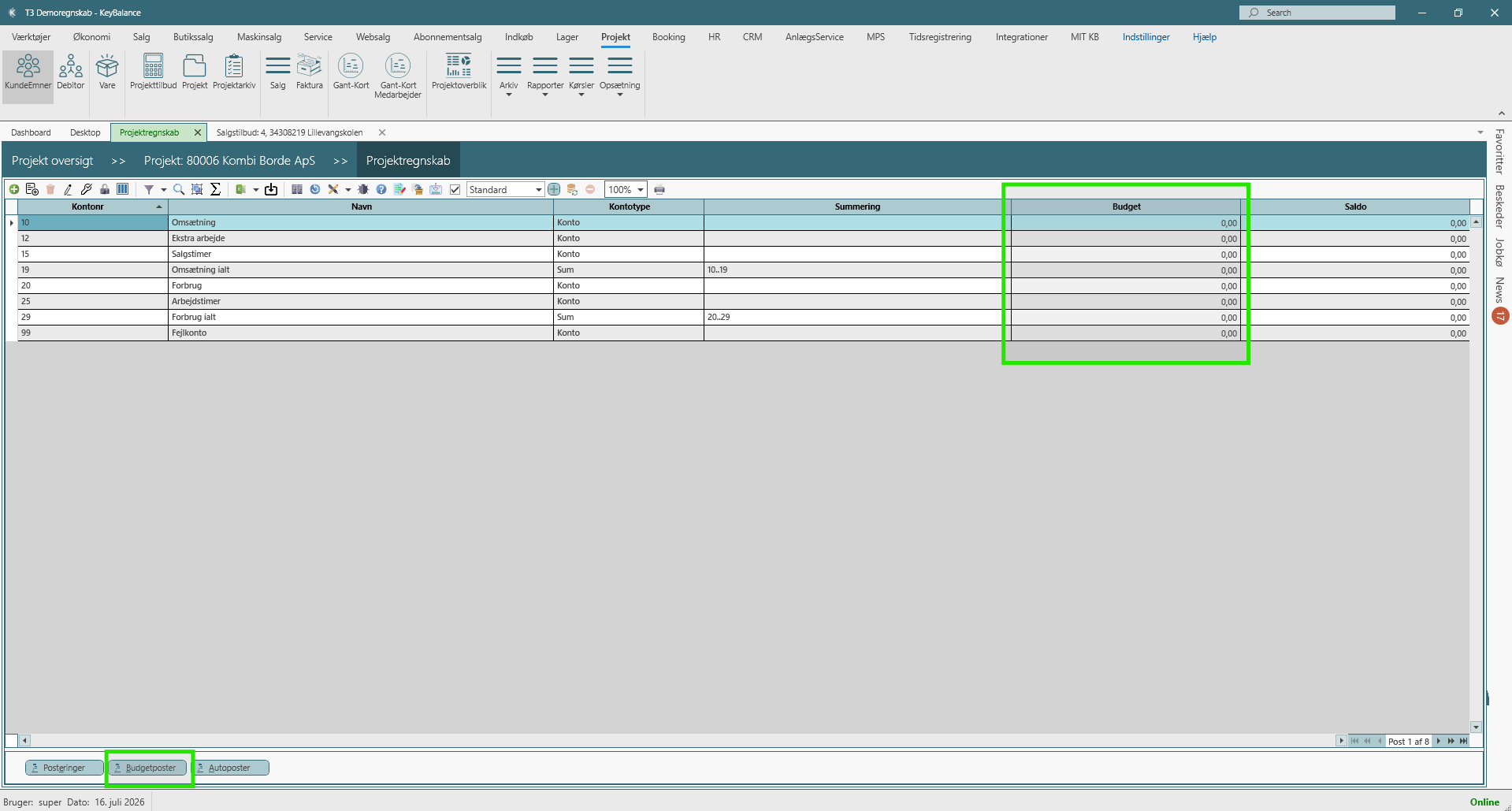Open Projektoverblik
1512x811 pixels.
pyautogui.click(x=459, y=73)
